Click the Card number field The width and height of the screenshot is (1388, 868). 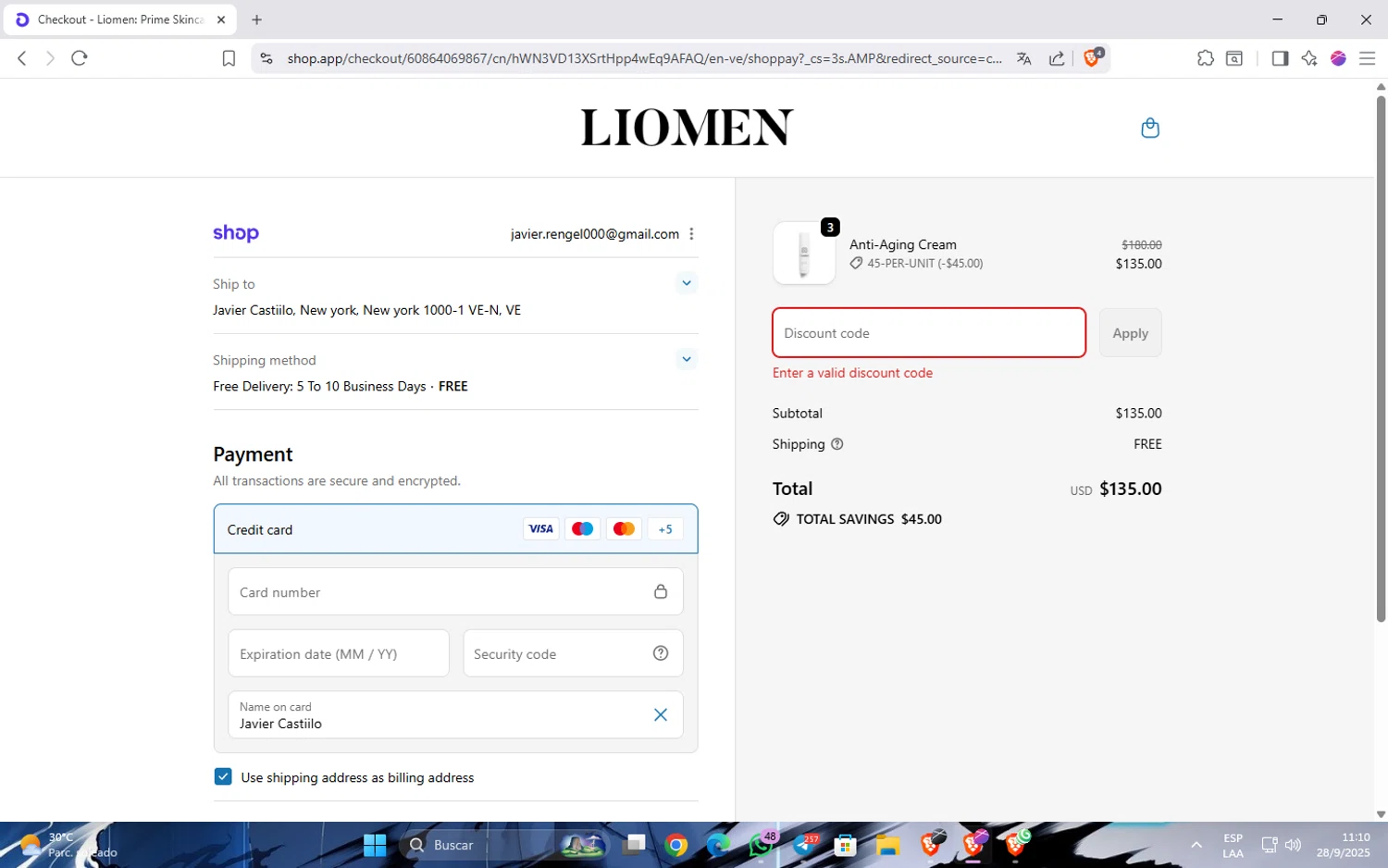(x=455, y=591)
